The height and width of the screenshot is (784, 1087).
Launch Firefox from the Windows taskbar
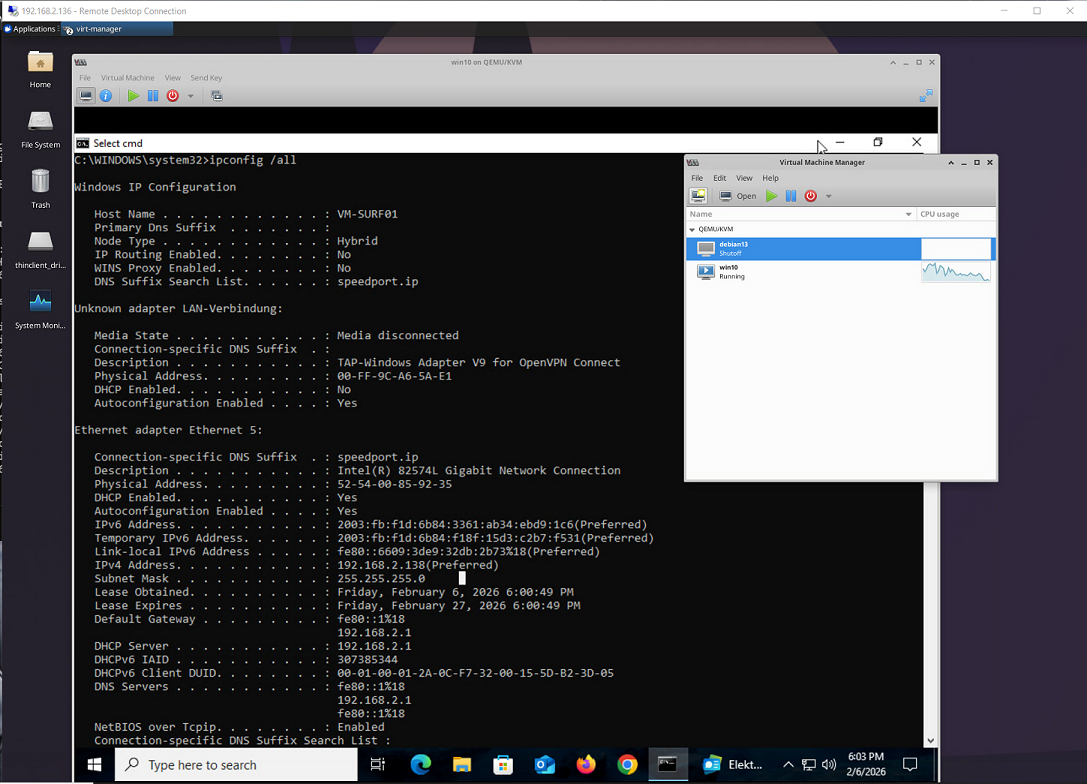click(586, 765)
